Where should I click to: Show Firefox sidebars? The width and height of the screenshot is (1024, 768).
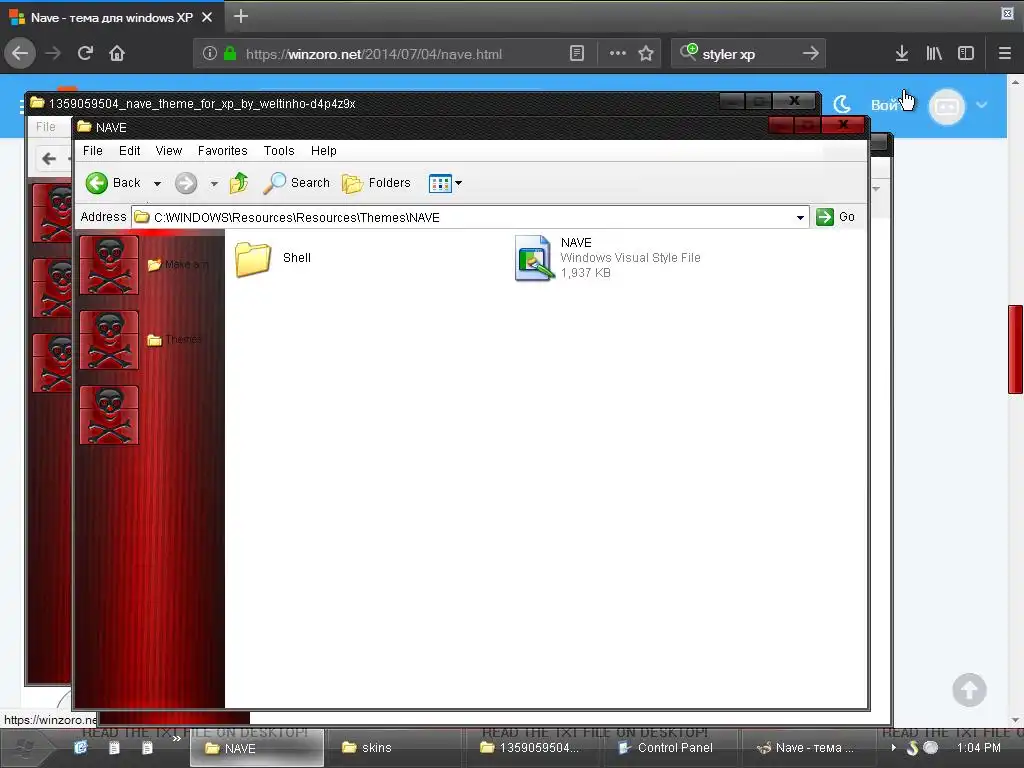point(966,54)
